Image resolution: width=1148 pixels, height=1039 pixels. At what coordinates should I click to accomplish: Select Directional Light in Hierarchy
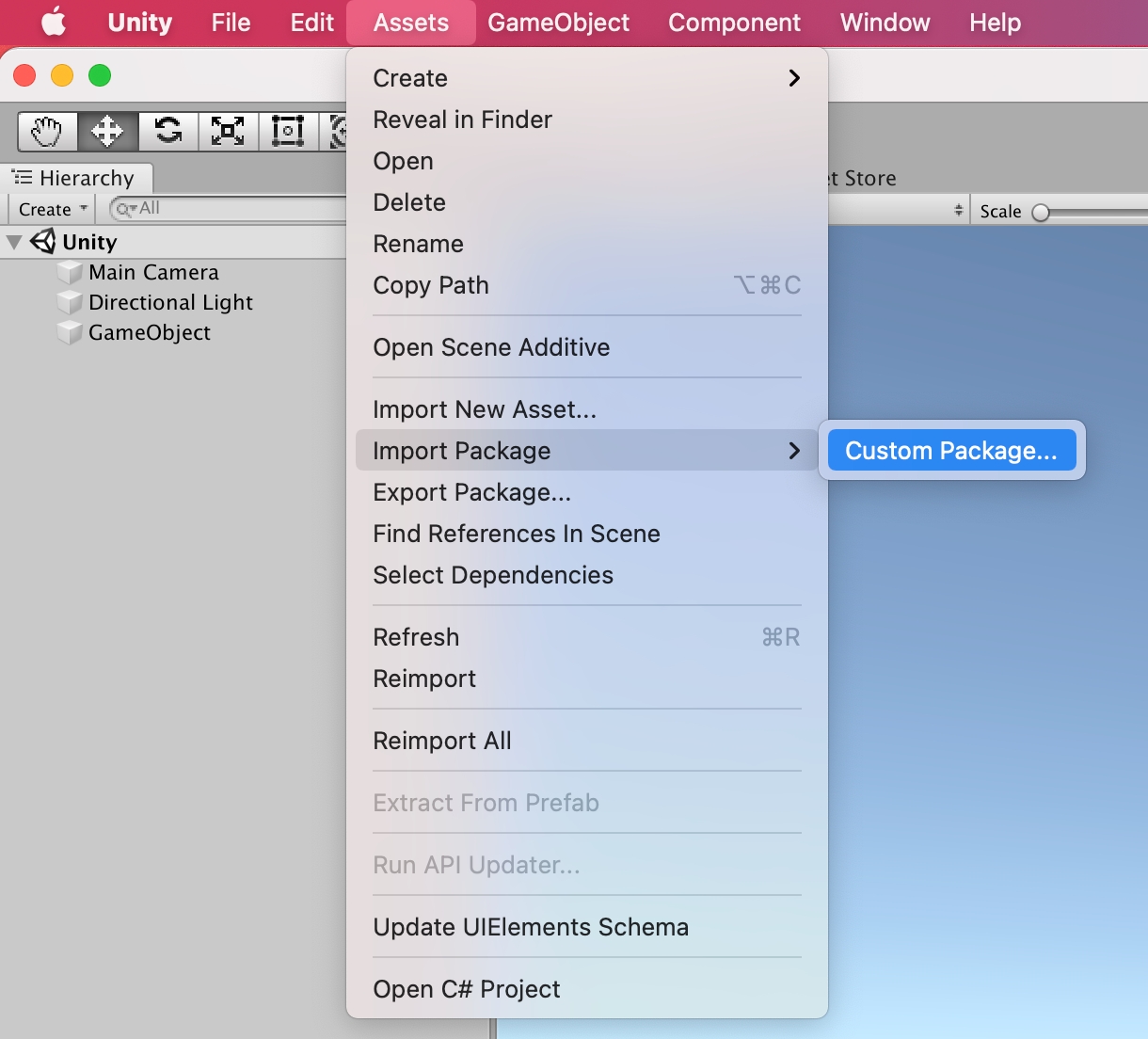170,303
